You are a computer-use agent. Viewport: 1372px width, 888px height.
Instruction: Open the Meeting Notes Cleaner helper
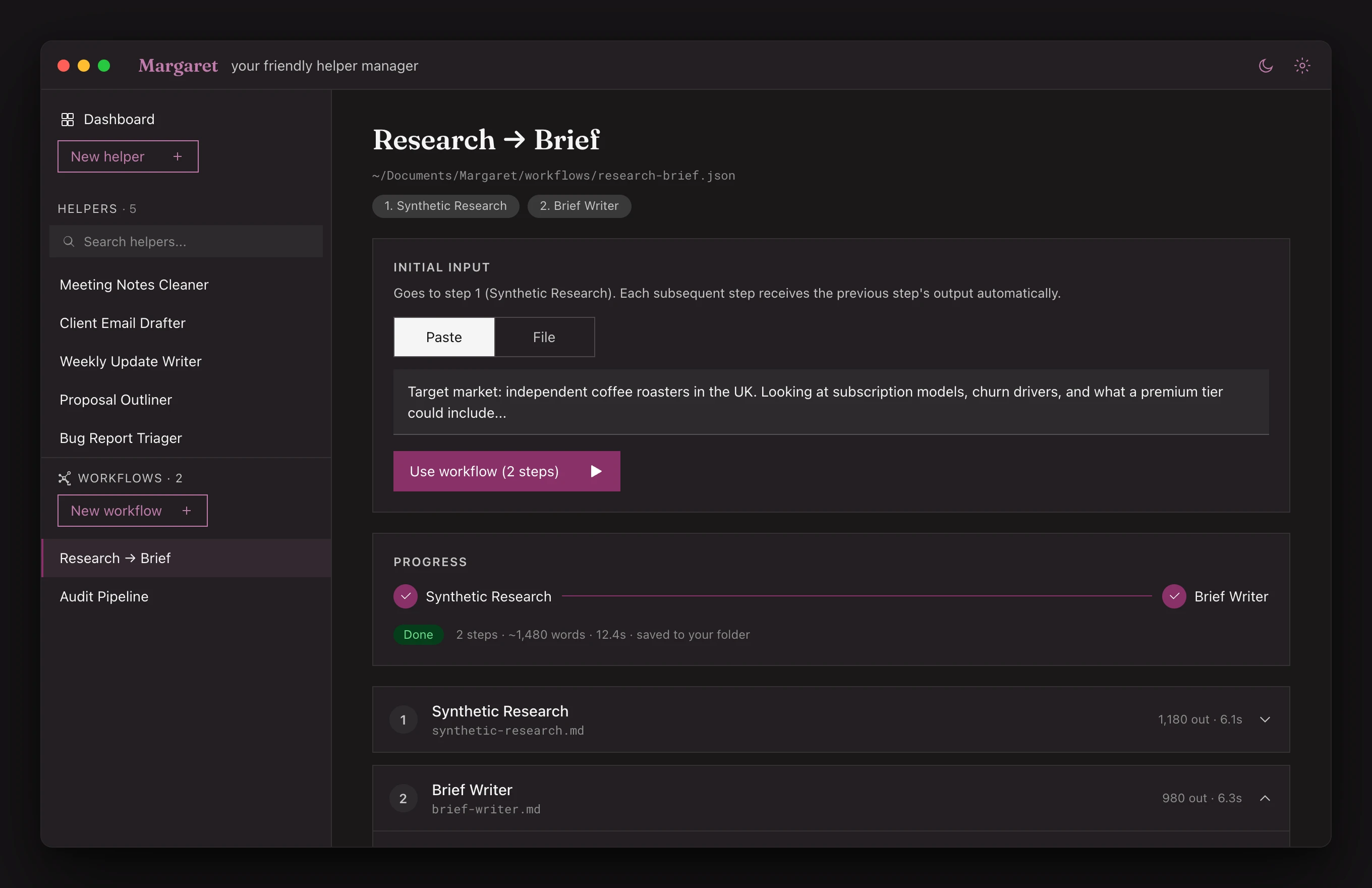[x=186, y=285]
